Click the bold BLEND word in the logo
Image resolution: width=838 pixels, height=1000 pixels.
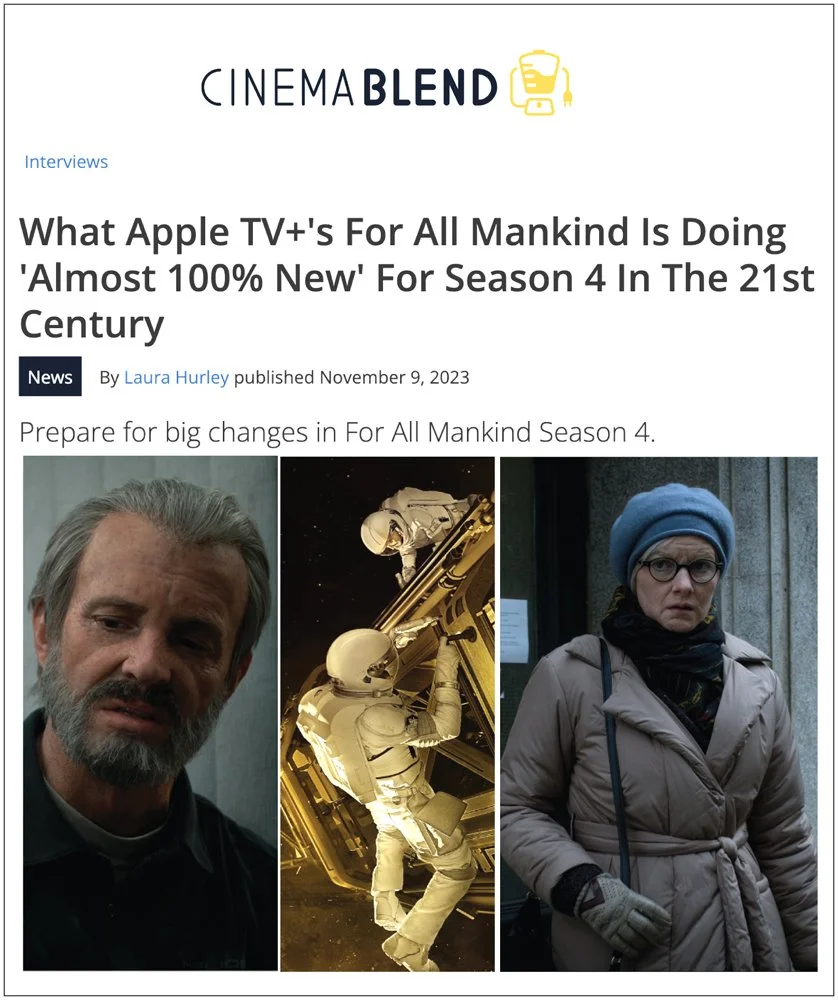click(430, 87)
